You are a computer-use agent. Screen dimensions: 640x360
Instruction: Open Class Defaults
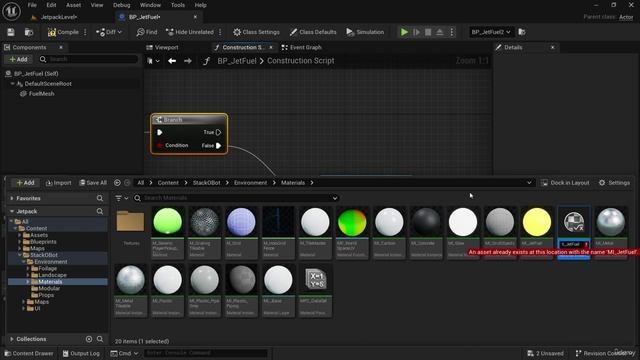[x=313, y=32]
